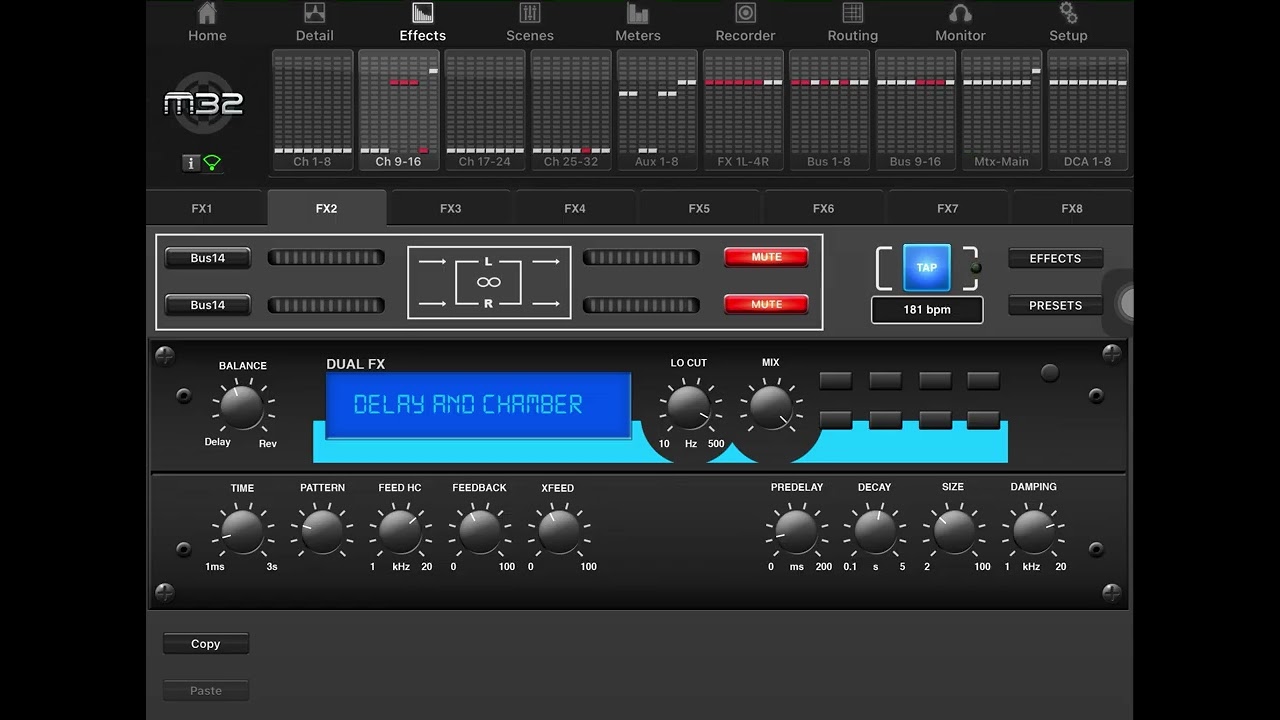Image resolution: width=1280 pixels, height=720 pixels.
Task: Click the DECAY knob
Action: point(875,531)
